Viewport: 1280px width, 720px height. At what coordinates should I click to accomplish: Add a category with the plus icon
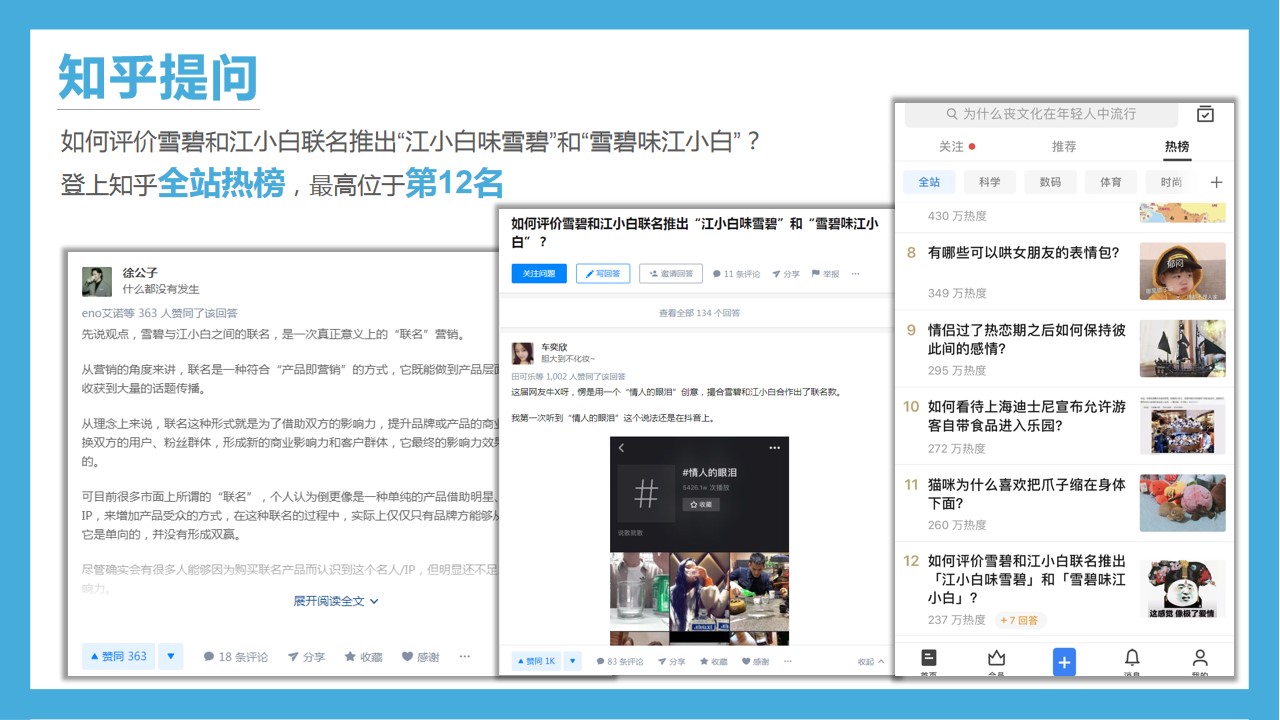click(x=1216, y=182)
